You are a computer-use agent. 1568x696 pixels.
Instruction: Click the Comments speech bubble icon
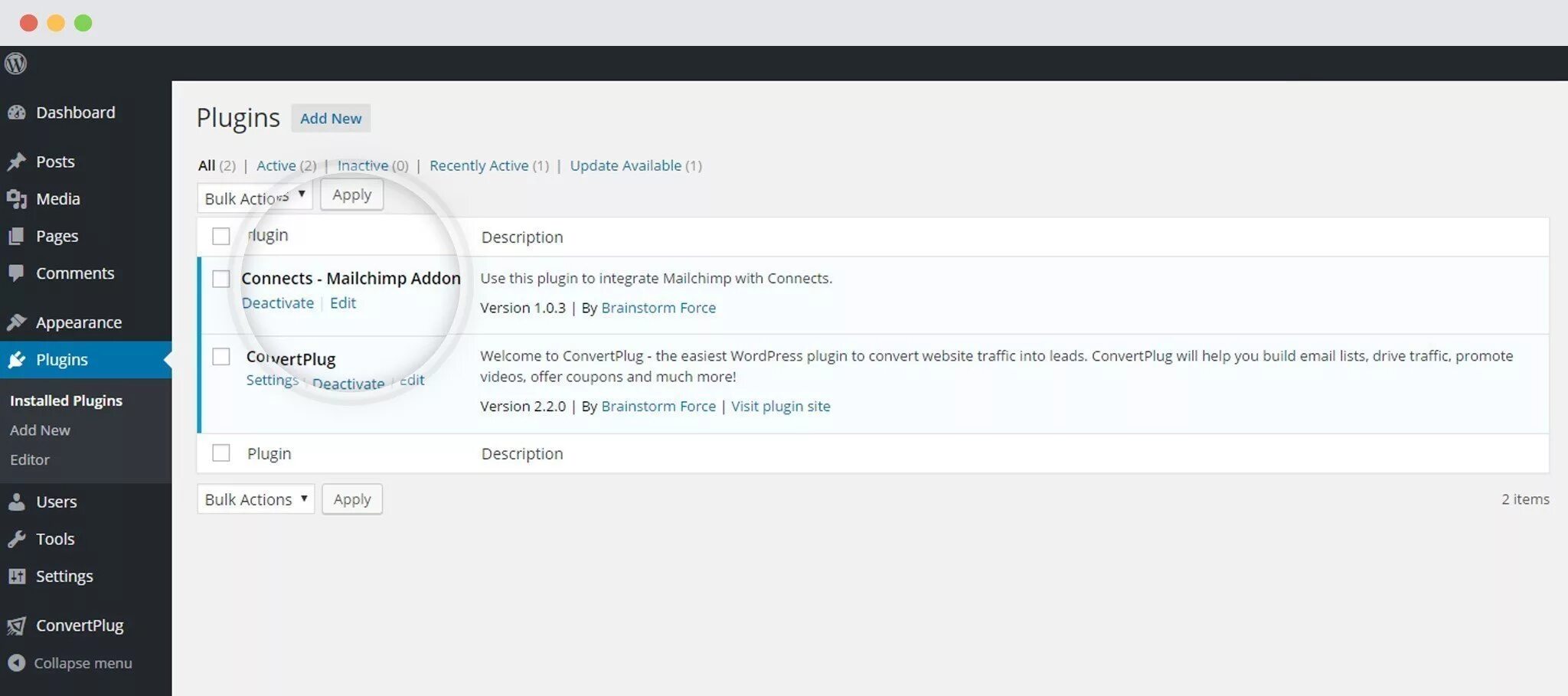[x=17, y=273]
